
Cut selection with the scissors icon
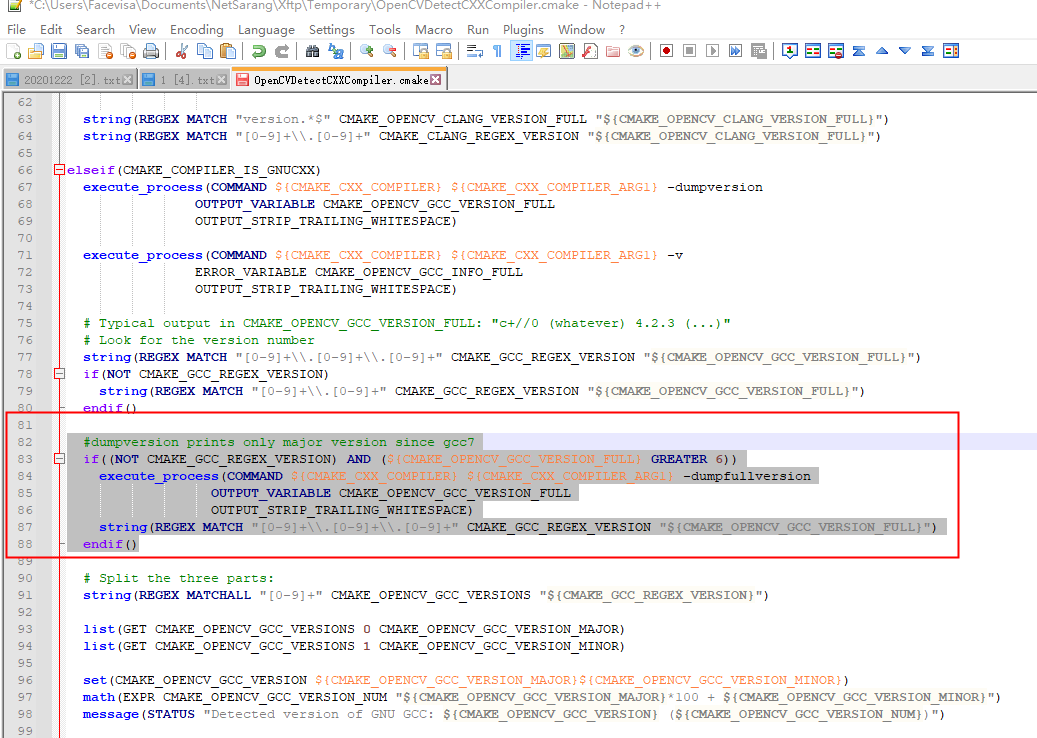tap(182, 51)
